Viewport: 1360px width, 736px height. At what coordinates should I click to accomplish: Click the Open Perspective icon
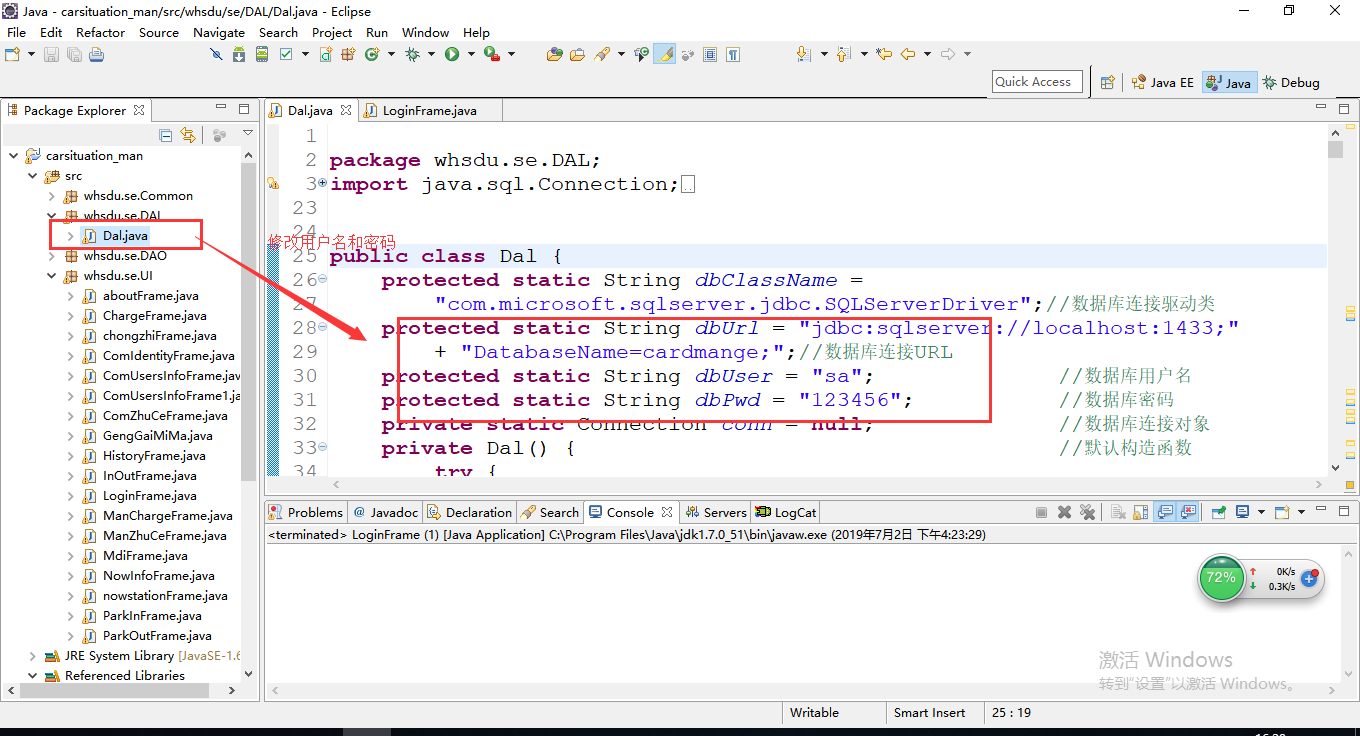pos(1107,82)
